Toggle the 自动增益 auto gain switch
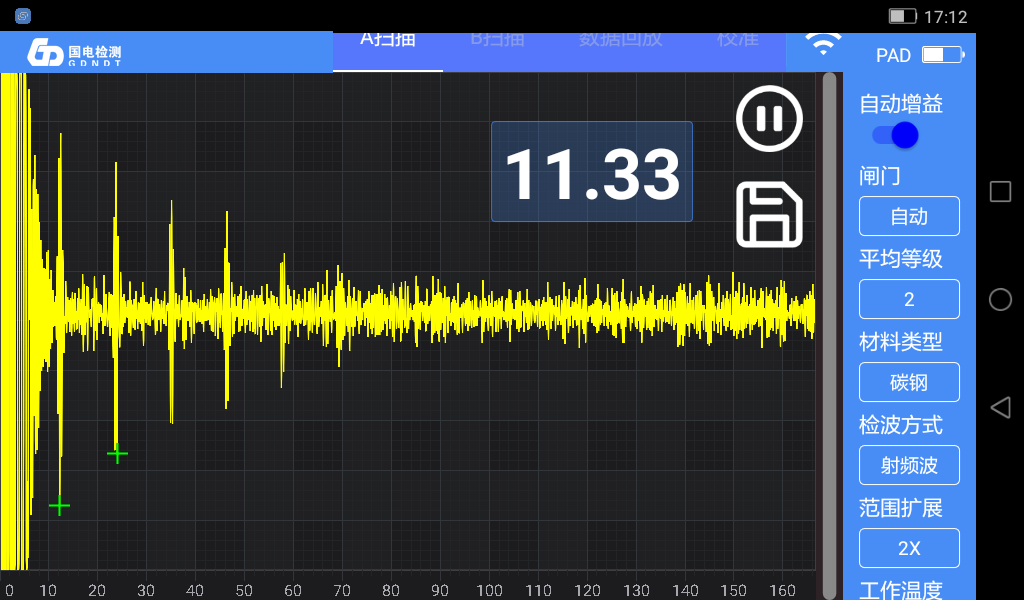This screenshot has height=600, width=1024. (x=895, y=135)
